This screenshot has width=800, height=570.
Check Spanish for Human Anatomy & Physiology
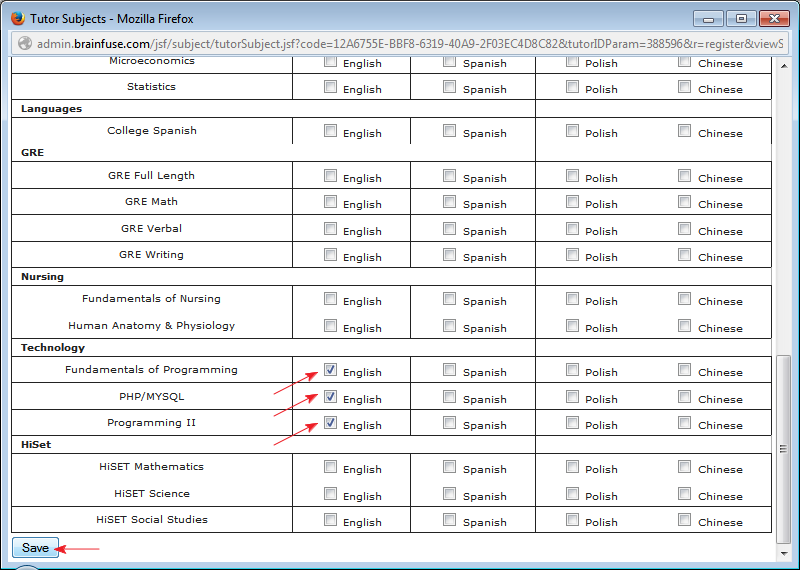click(x=449, y=326)
